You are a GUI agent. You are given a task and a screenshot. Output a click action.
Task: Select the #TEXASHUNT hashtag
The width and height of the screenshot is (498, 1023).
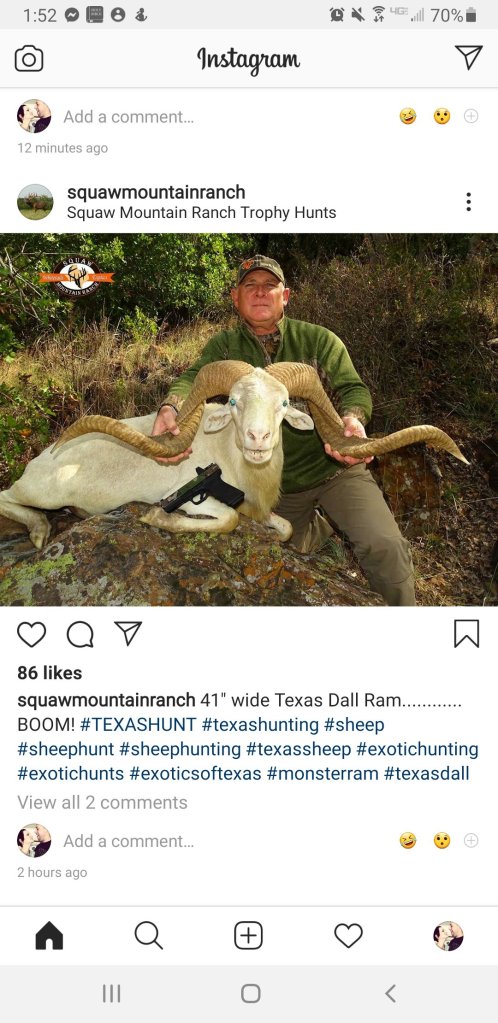(x=138, y=725)
